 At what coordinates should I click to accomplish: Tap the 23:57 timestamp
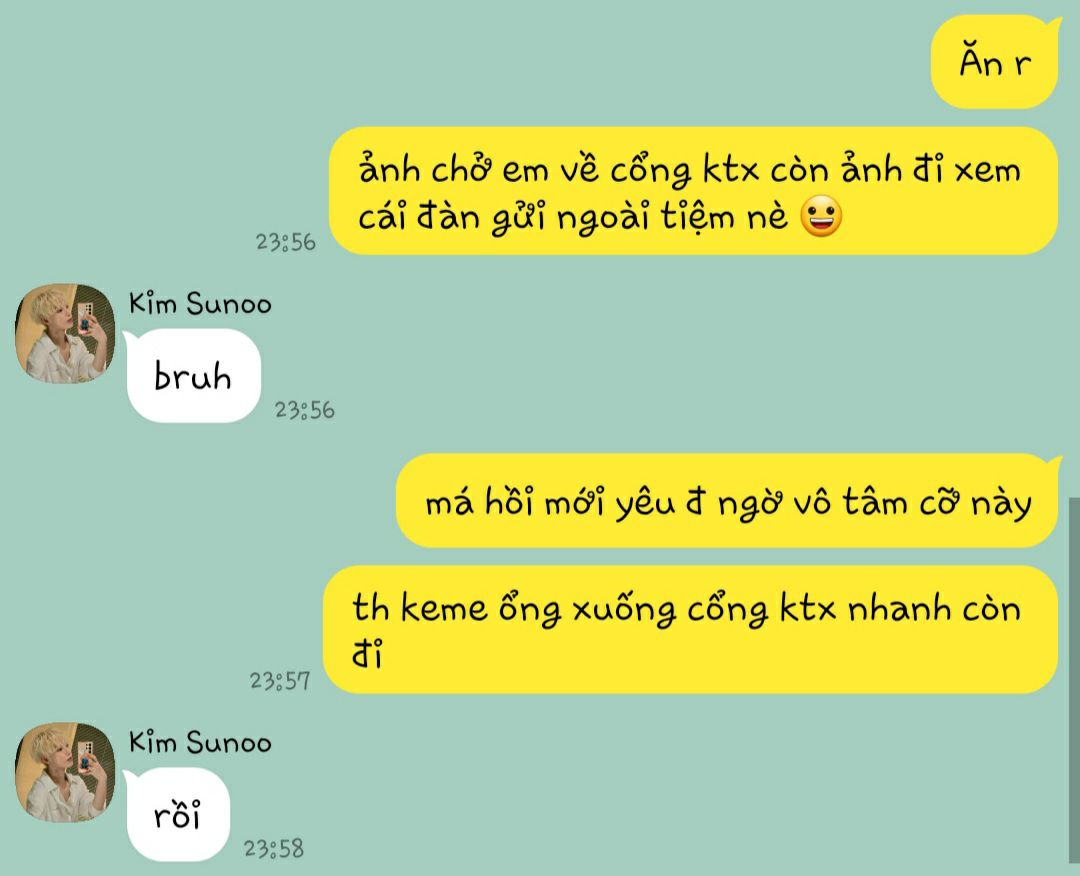(280, 681)
